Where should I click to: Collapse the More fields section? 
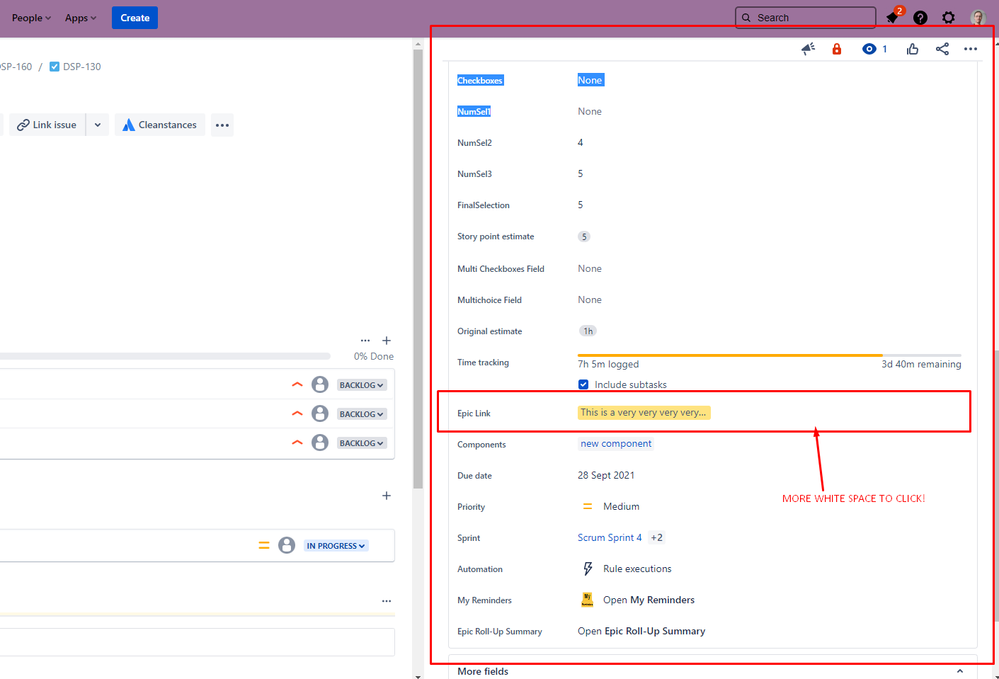[959, 671]
